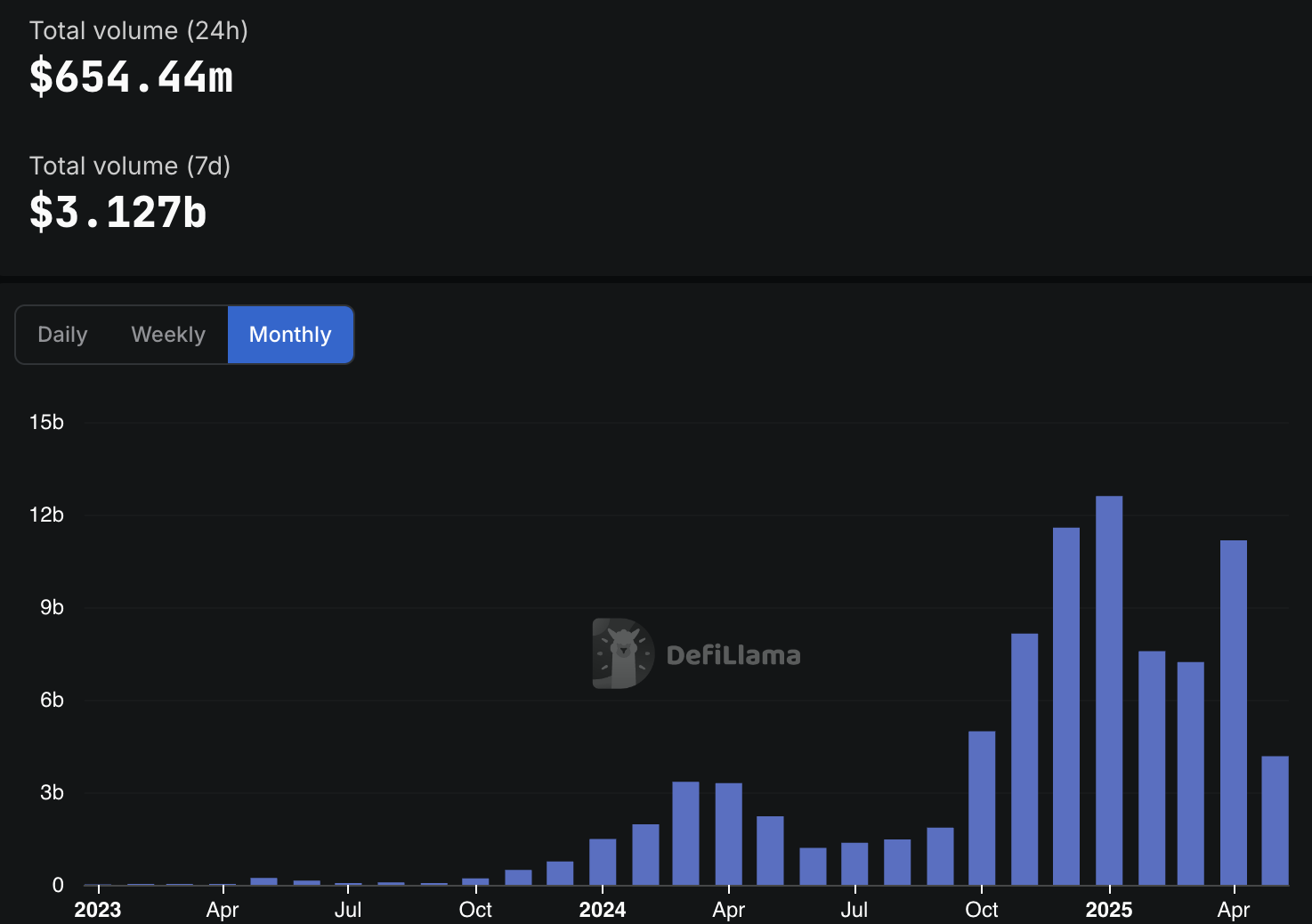The image size is (1312, 924).
Task: Click the Oct label before 2024
Action: [x=475, y=910]
